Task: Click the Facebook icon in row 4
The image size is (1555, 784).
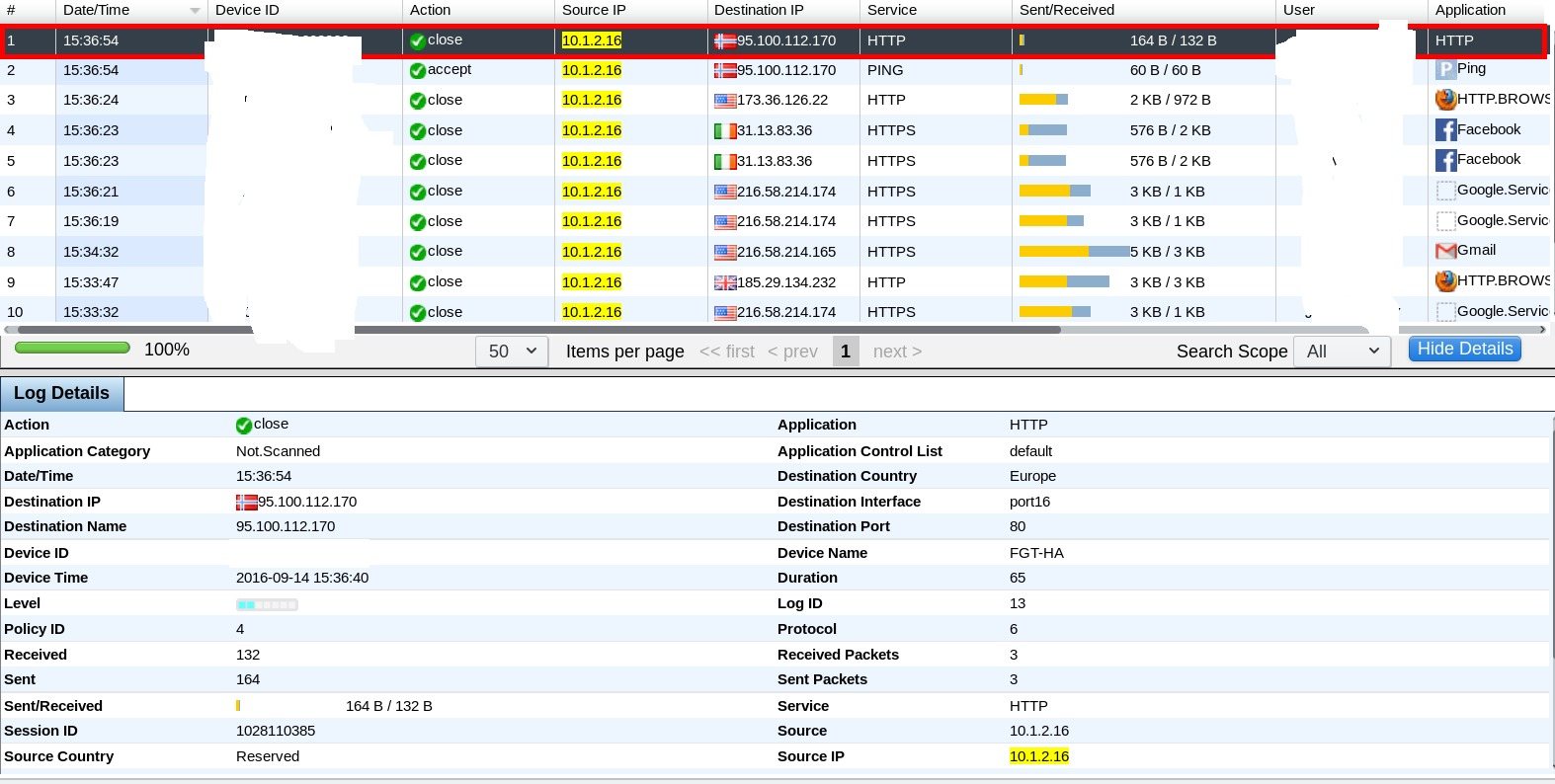Action: coord(1445,129)
